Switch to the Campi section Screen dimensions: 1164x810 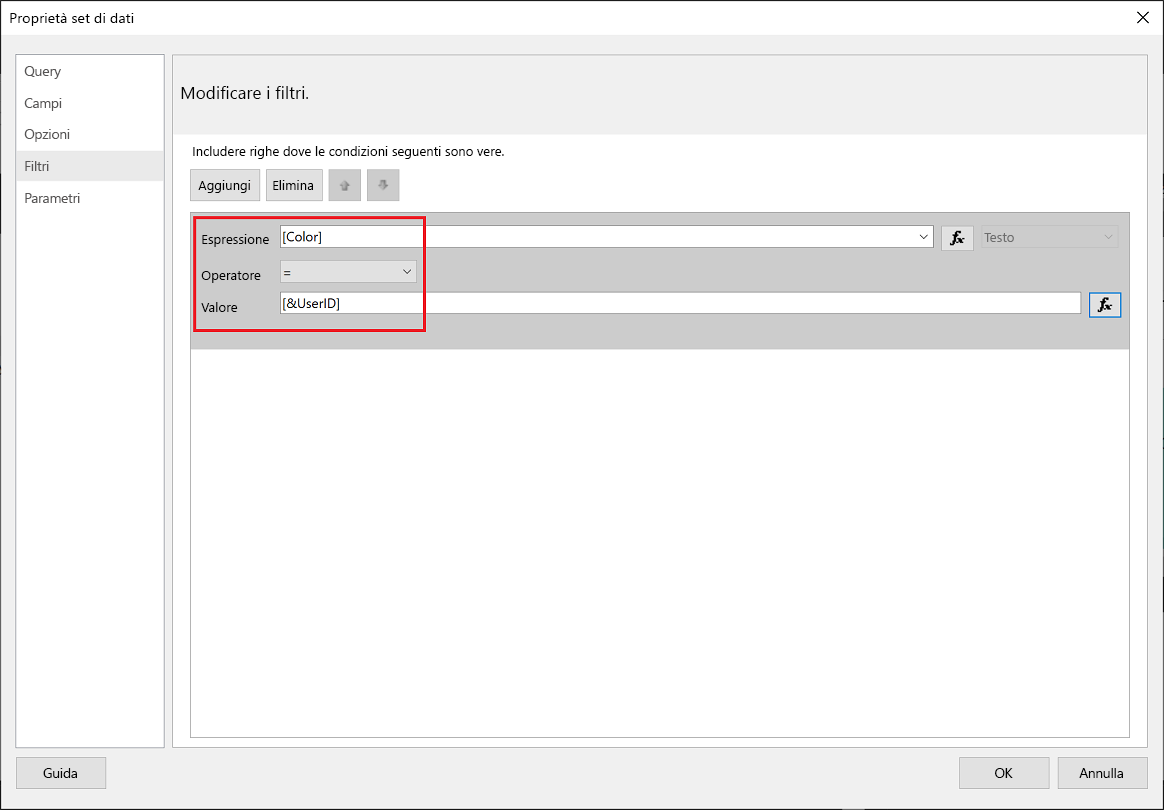pos(43,103)
